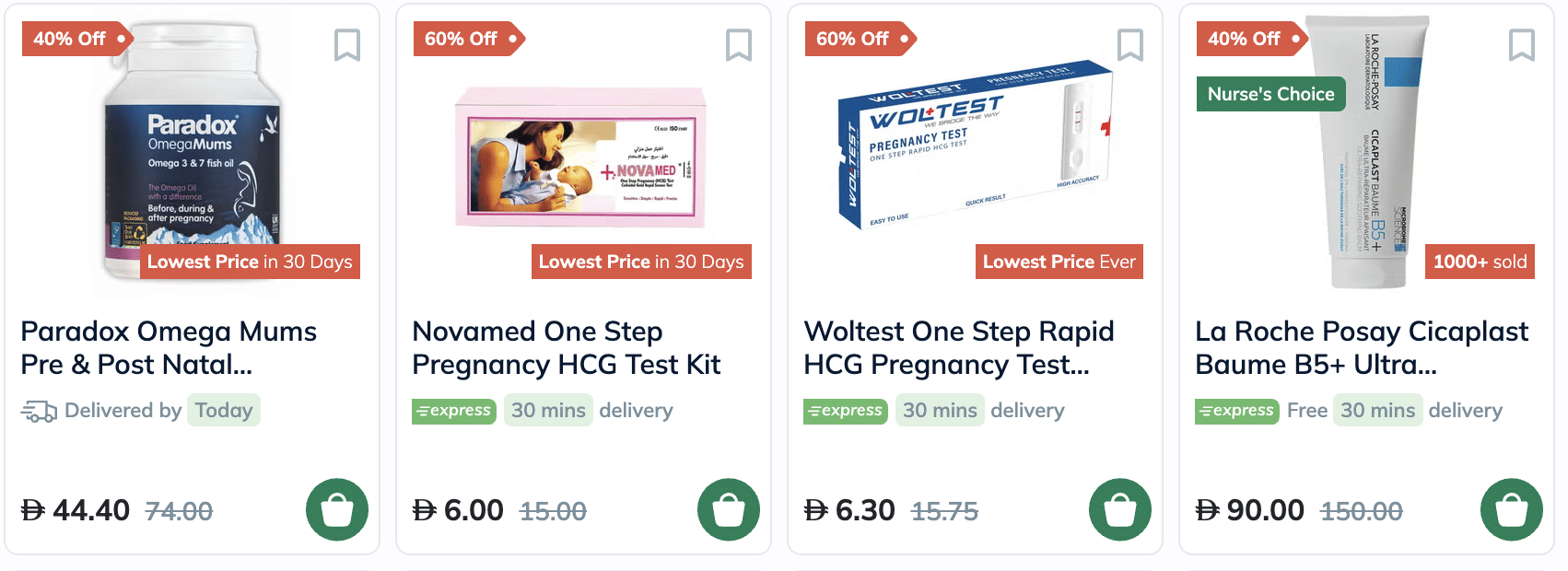
Task: Add Novamed HCG Test Kit to cart
Action: tap(729, 509)
